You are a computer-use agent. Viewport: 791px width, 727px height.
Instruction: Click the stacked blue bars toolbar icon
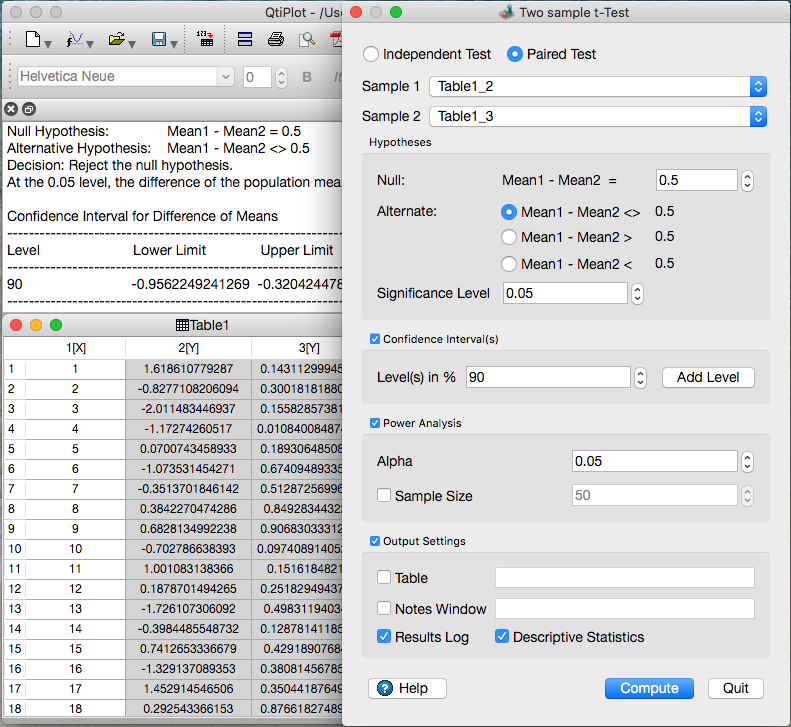(244, 41)
